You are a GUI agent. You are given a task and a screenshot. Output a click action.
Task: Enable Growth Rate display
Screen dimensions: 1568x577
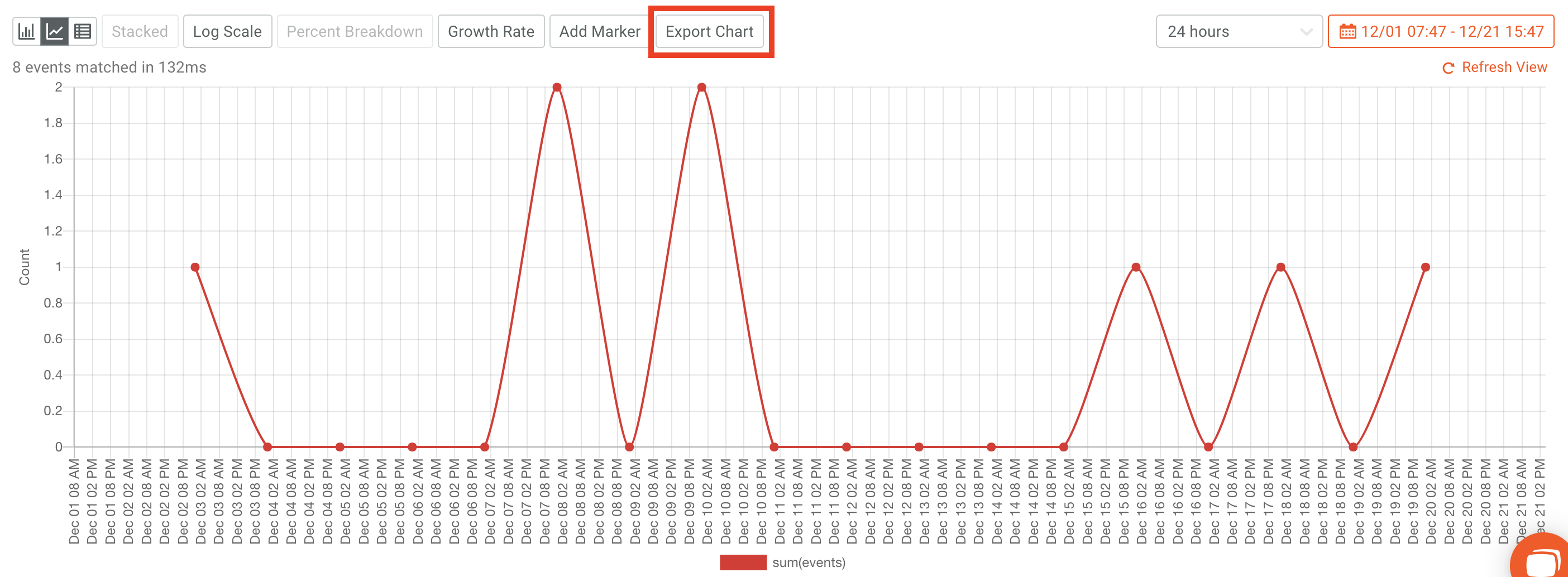coord(491,31)
